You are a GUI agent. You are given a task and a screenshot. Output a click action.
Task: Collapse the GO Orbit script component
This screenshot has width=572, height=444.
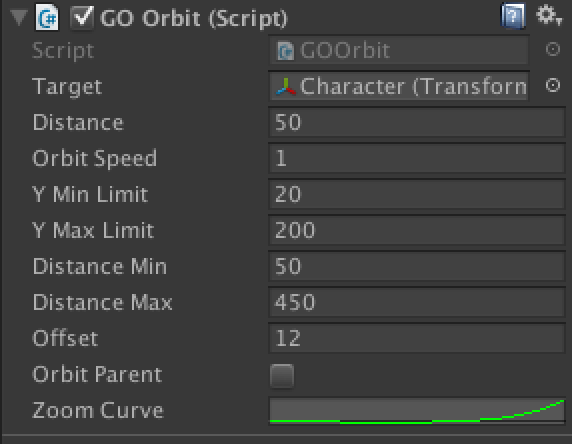pos(19,17)
